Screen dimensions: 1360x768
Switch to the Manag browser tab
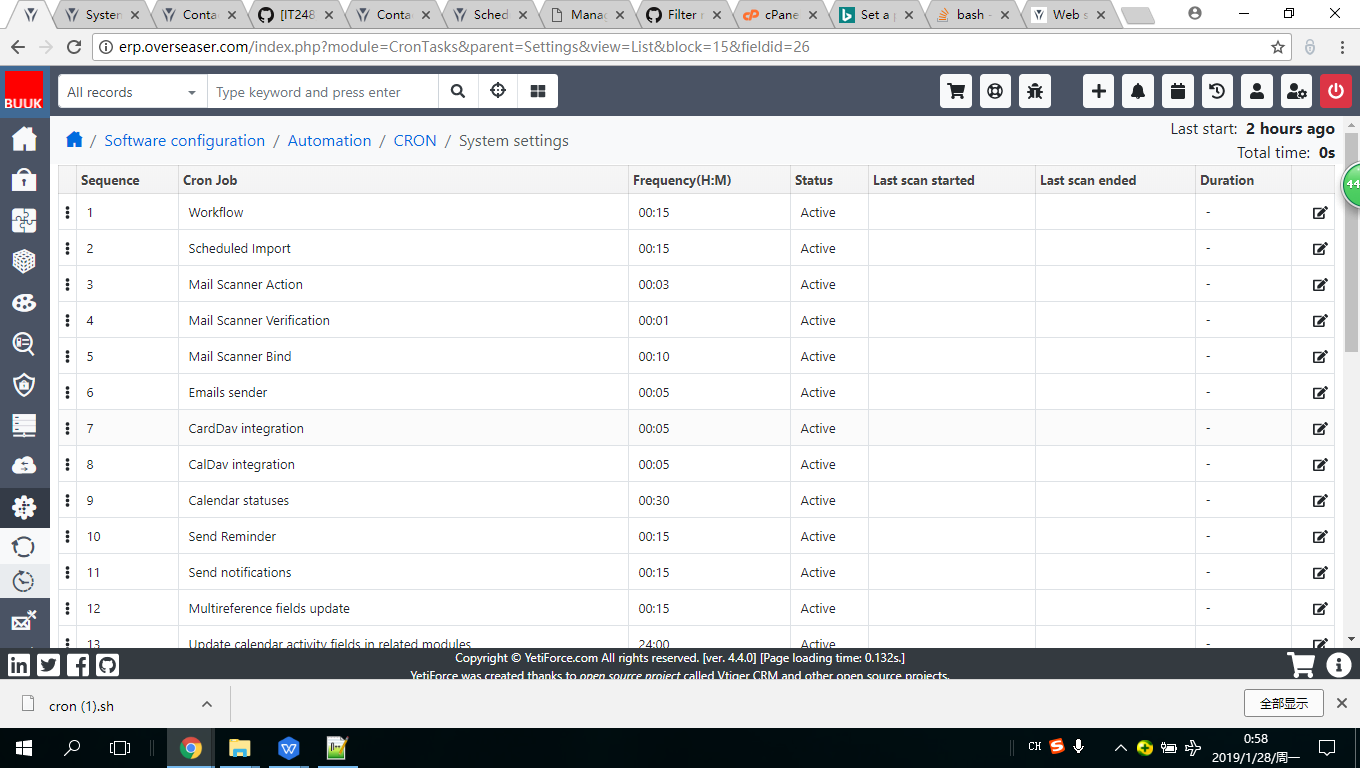[587, 15]
